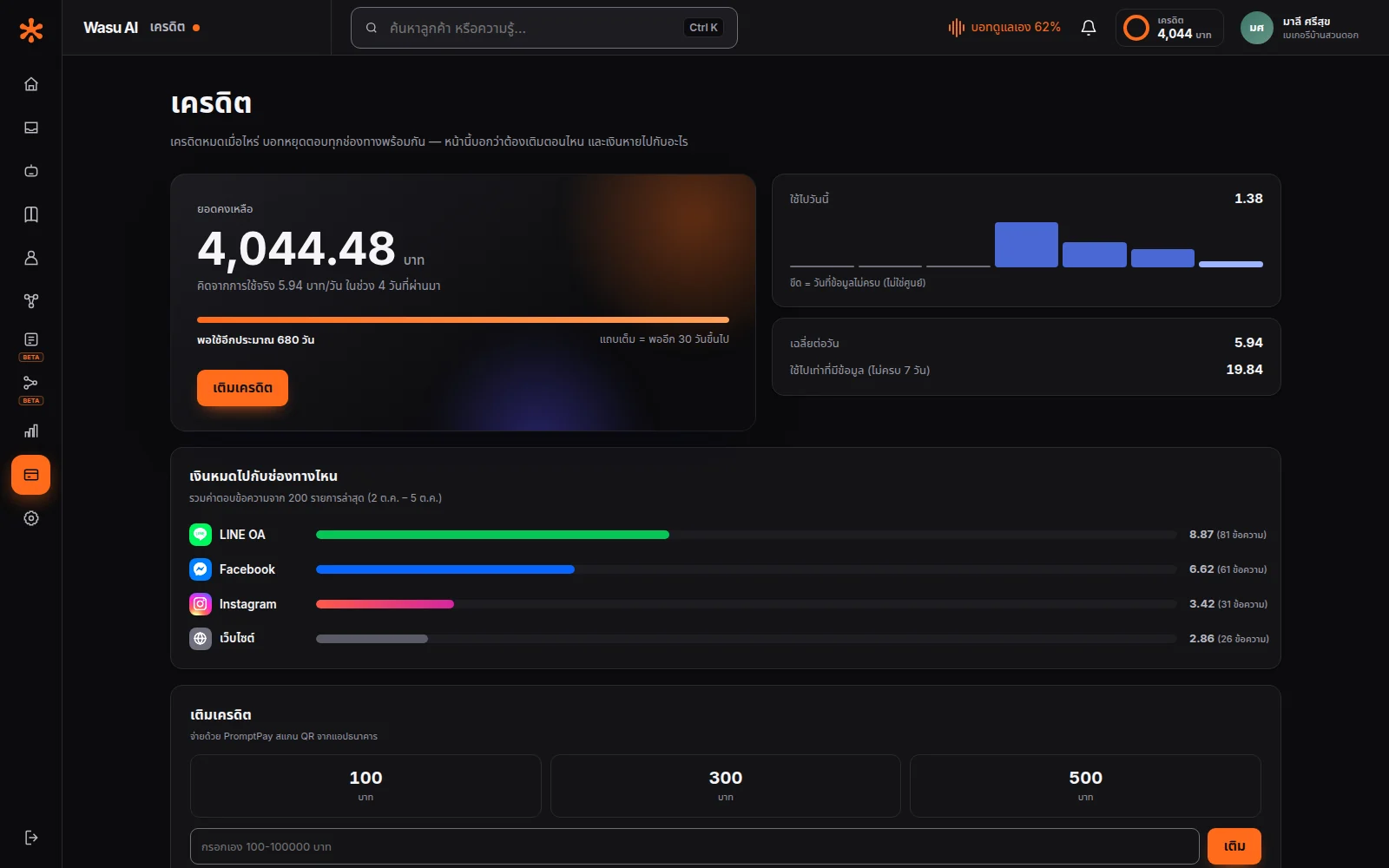Image resolution: width=1389 pixels, height=868 pixels.
Task: Click the 62% voice status indicator
Action: coord(1004,28)
